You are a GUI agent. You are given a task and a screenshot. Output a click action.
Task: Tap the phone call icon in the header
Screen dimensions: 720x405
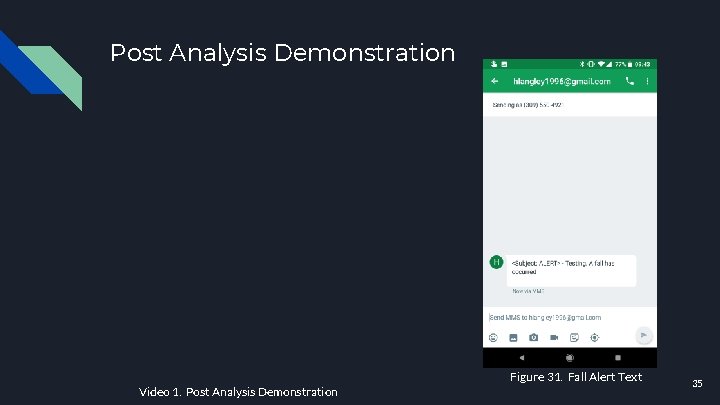point(630,81)
